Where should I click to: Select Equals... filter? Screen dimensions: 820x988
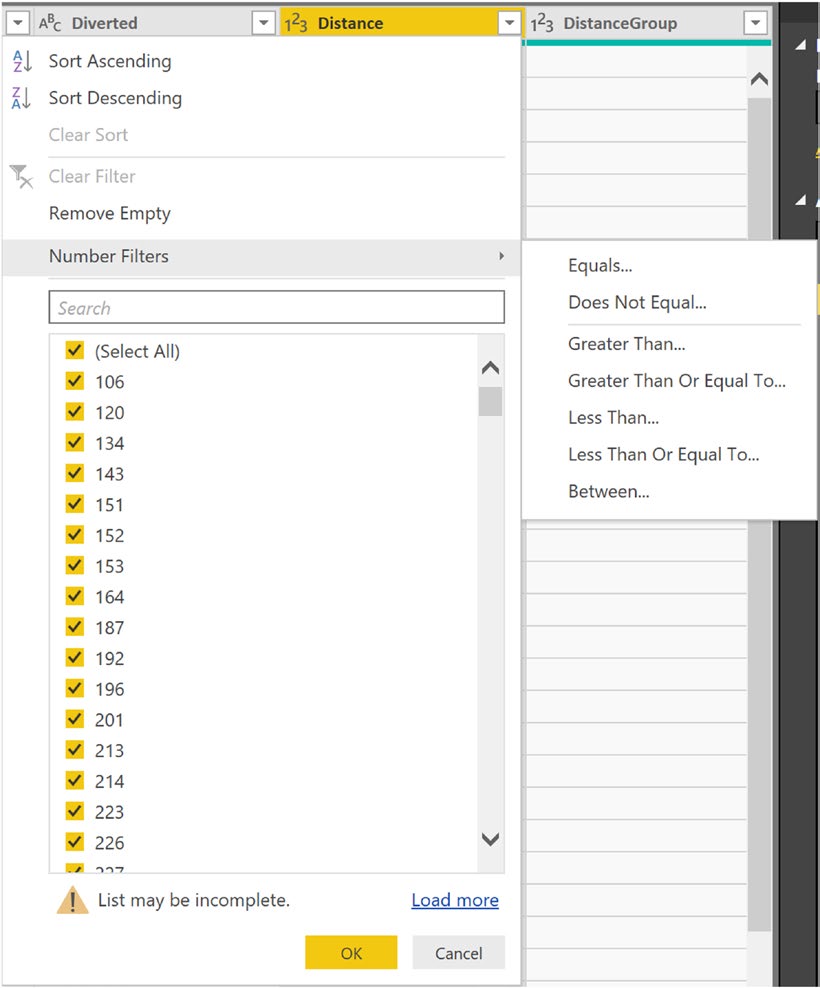[x=600, y=265]
